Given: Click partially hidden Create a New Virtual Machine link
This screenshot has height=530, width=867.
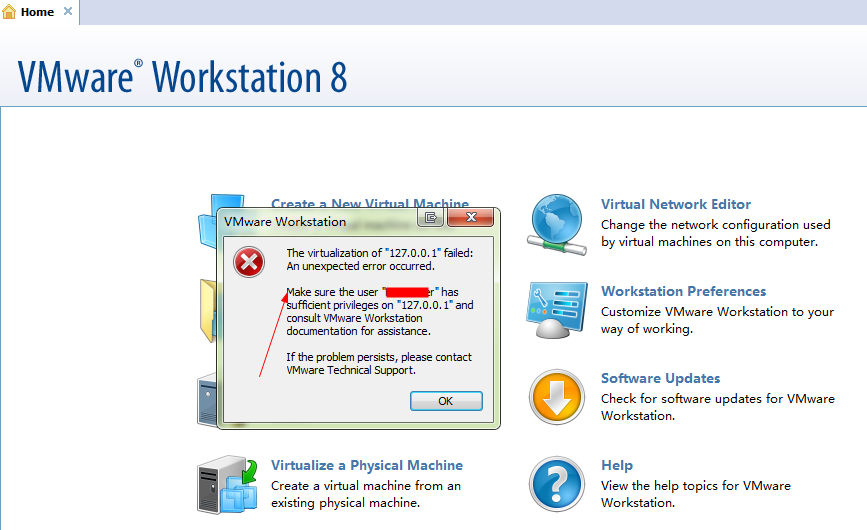Looking at the screenshot, I should tap(369, 203).
